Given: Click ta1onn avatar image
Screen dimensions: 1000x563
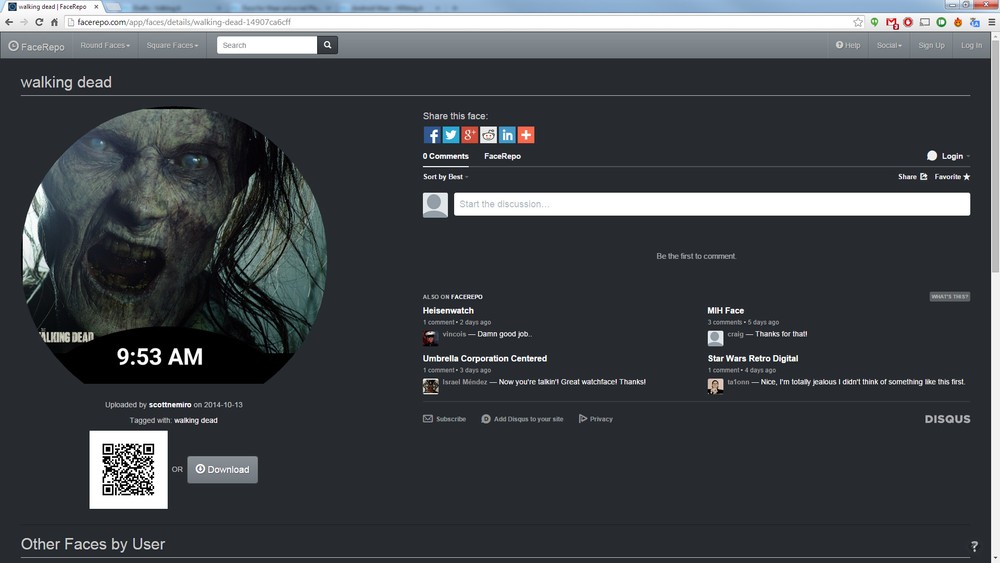Looking at the screenshot, I should [716, 386].
